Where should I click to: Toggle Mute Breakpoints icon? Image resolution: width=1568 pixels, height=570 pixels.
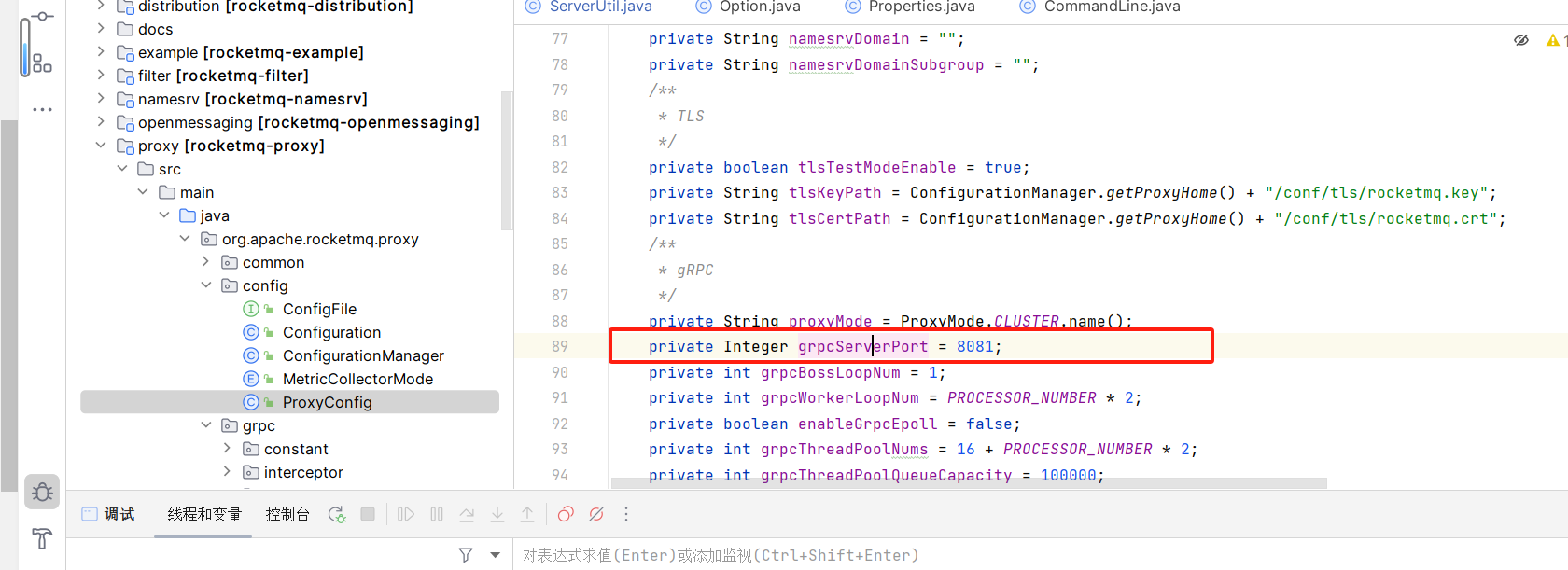click(x=596, y=514)
